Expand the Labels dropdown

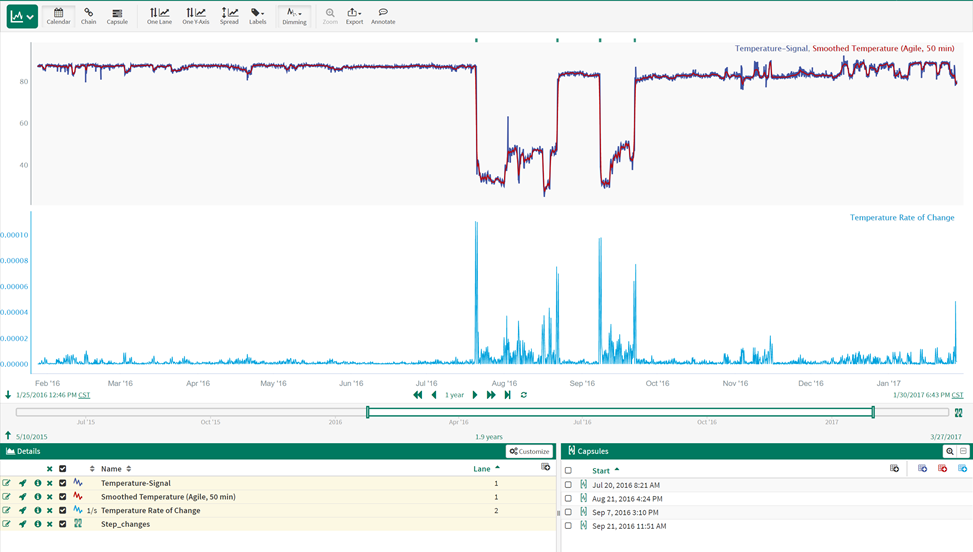[258, 16]
